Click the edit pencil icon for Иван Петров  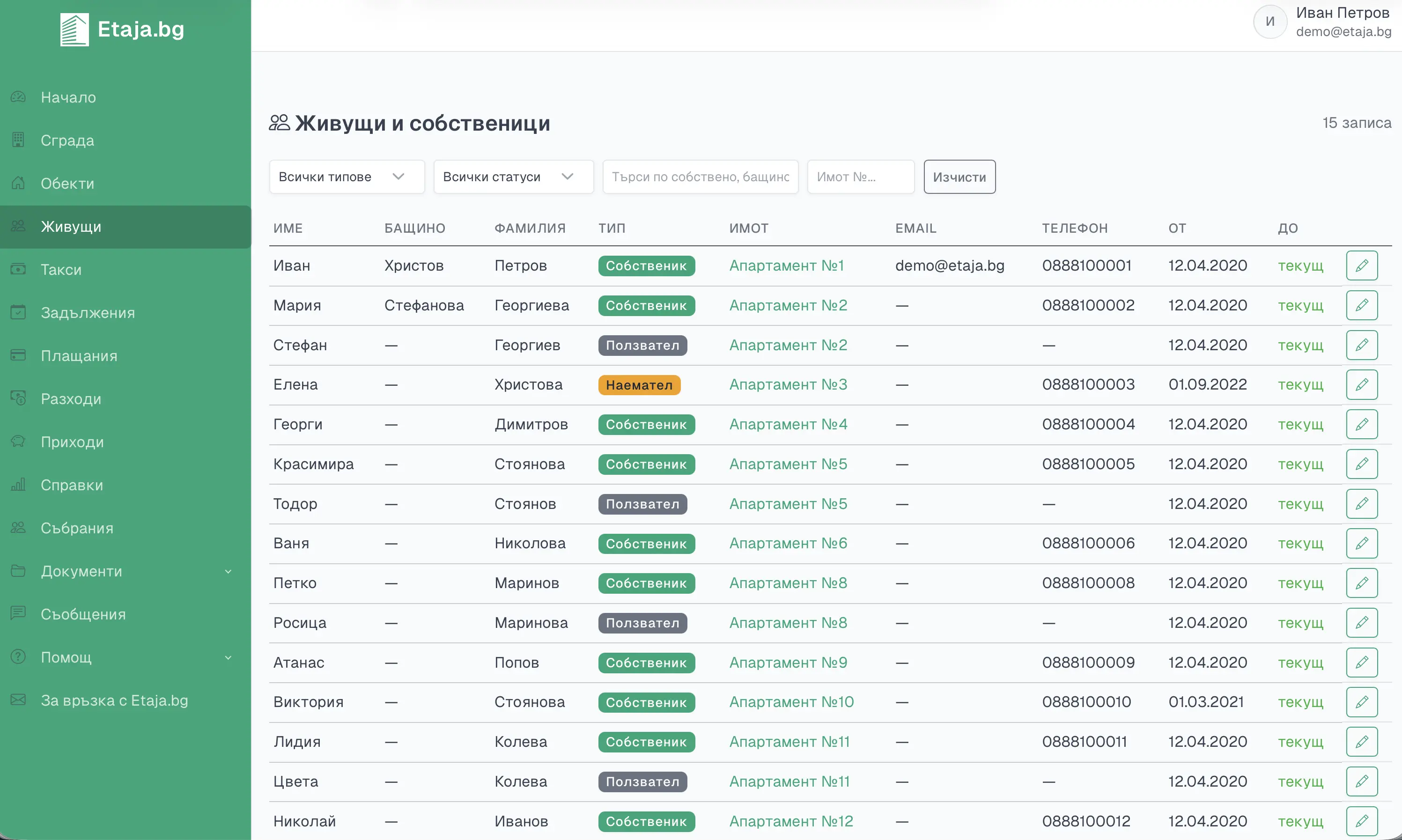pos(1361,265)
